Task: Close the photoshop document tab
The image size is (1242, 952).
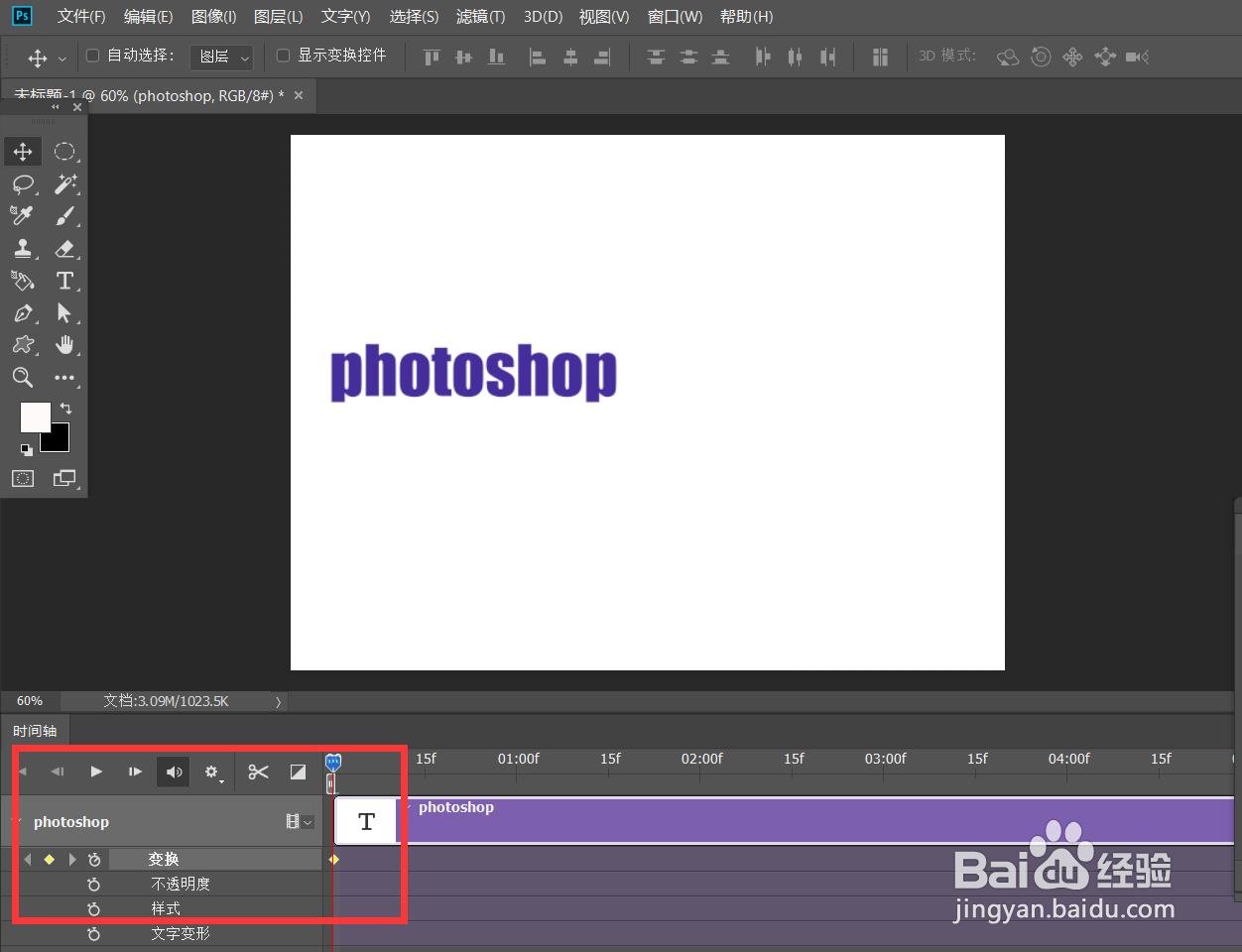Action: click(299, 95)
